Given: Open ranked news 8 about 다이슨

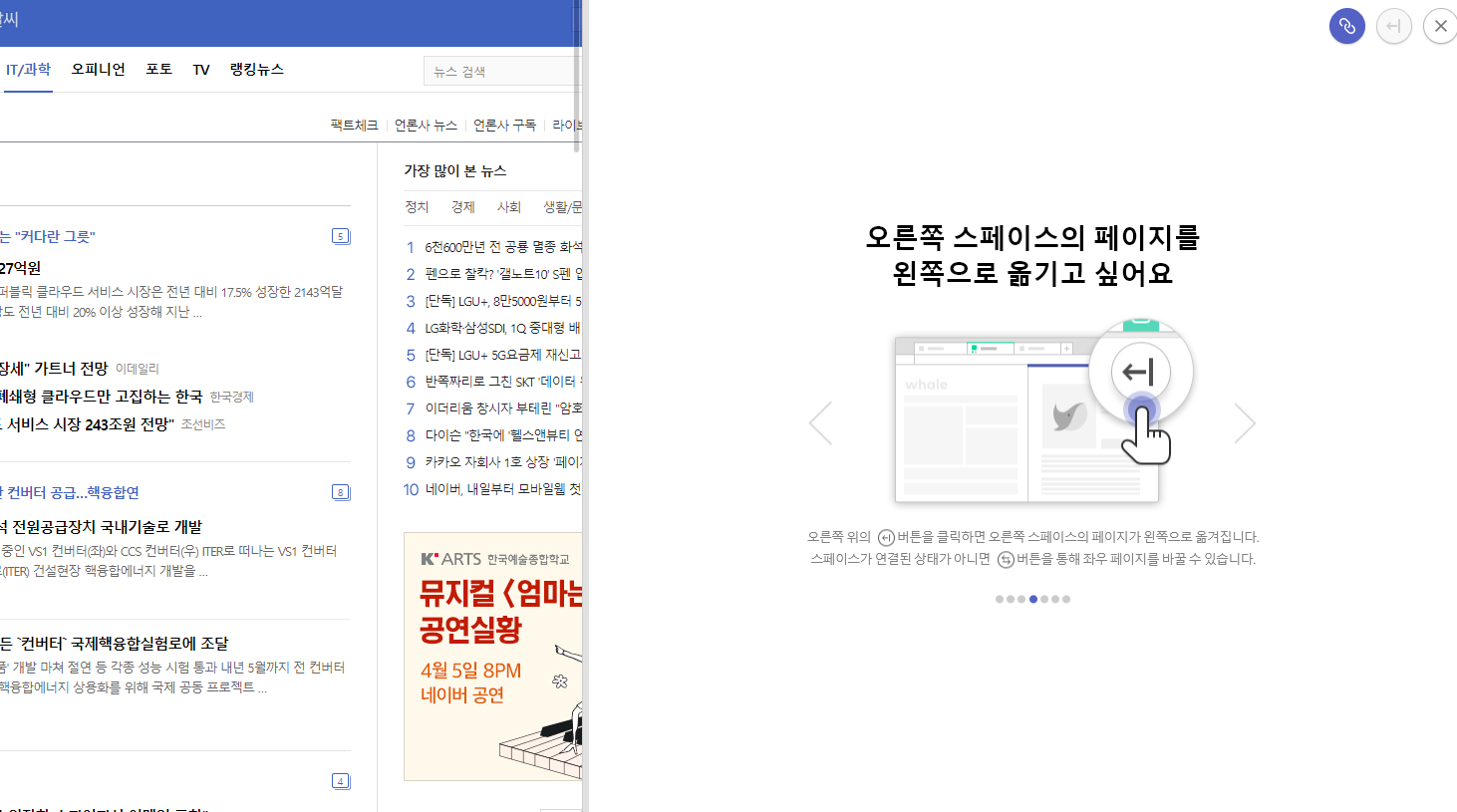Looking at the screenshot, I should (503, 434).
